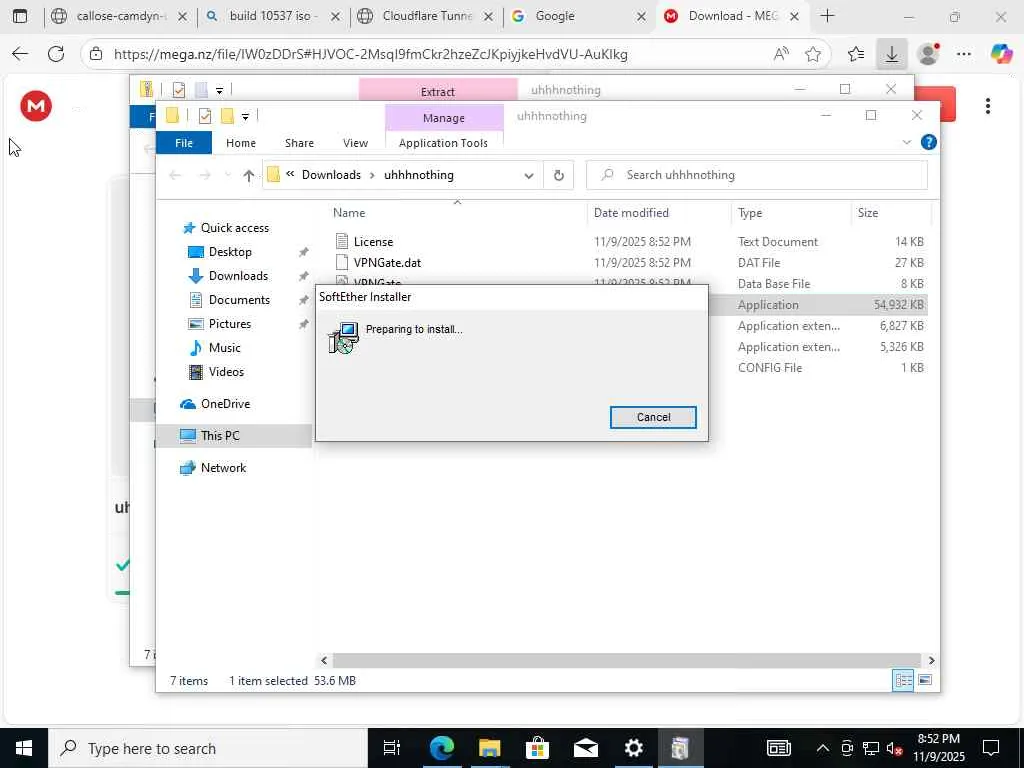Open Edge Copilot icon
Viewport: 1024px width, 768px height.
[x=1001, y=54]
